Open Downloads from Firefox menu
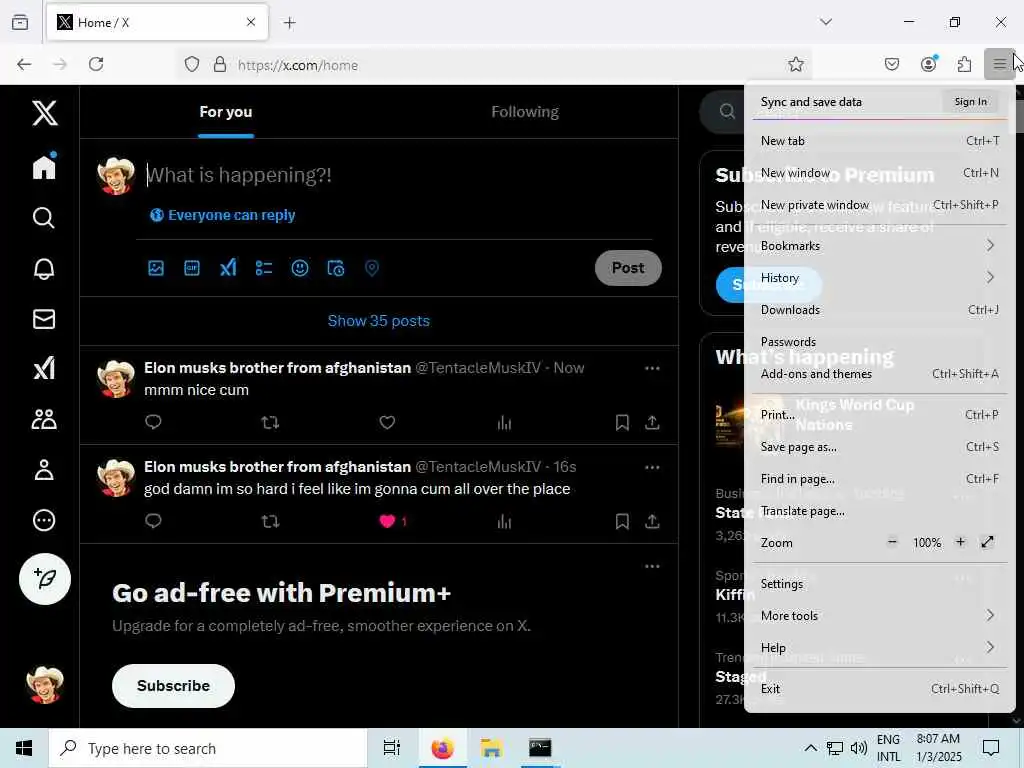 pyautogui.click(x=879, y=310)
